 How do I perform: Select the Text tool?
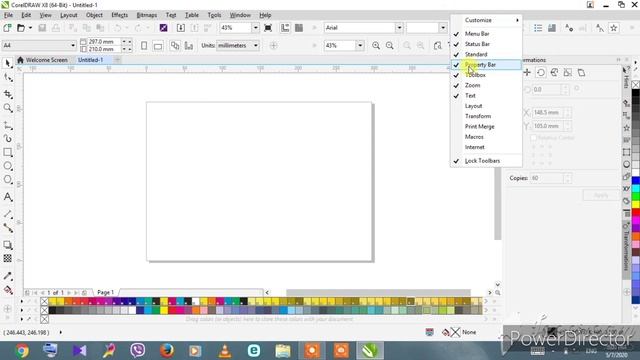[8, 197]
